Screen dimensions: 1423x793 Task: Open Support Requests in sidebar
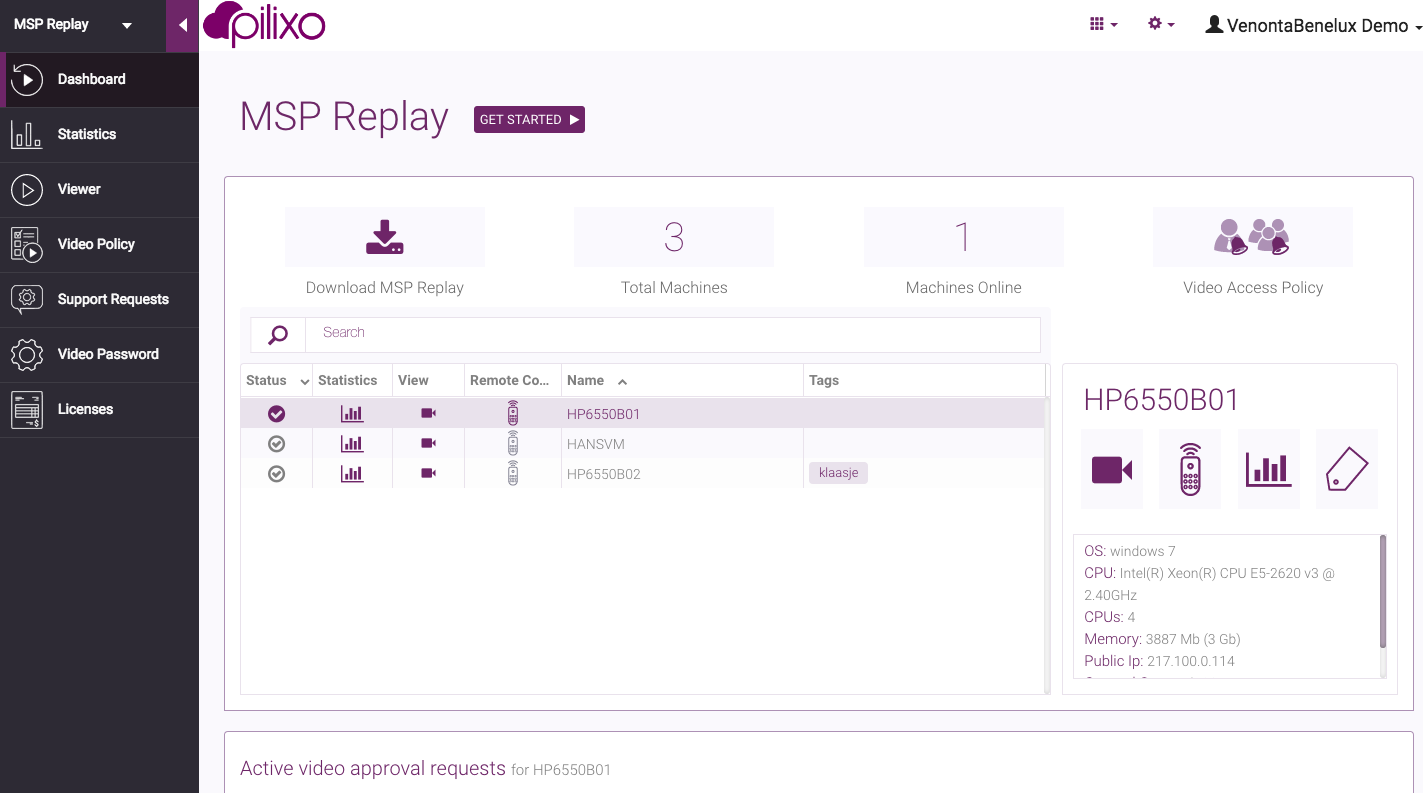[x=99, y=300]
